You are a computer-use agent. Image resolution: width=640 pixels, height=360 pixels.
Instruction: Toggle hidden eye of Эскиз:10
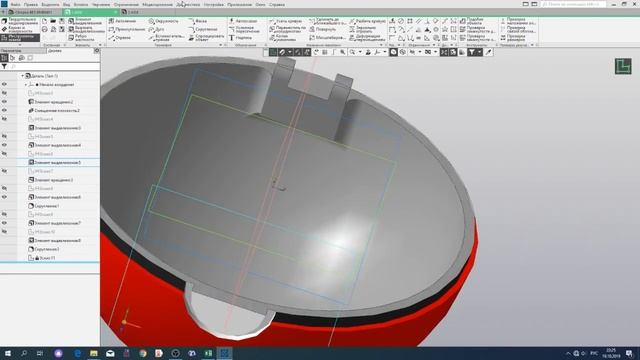point(4,232)
